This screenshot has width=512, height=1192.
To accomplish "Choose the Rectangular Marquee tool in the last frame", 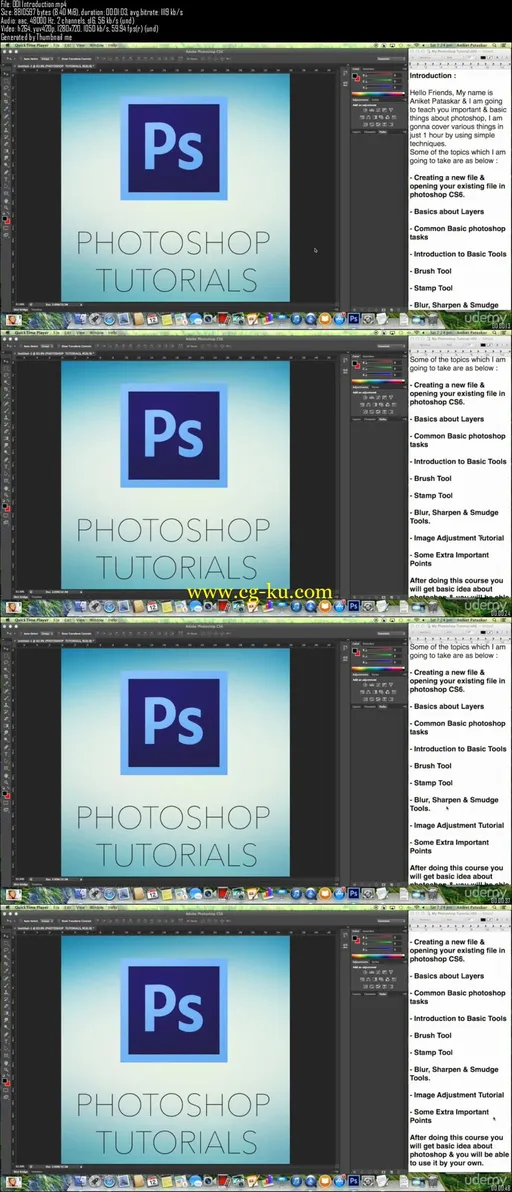I will (6, 943).
